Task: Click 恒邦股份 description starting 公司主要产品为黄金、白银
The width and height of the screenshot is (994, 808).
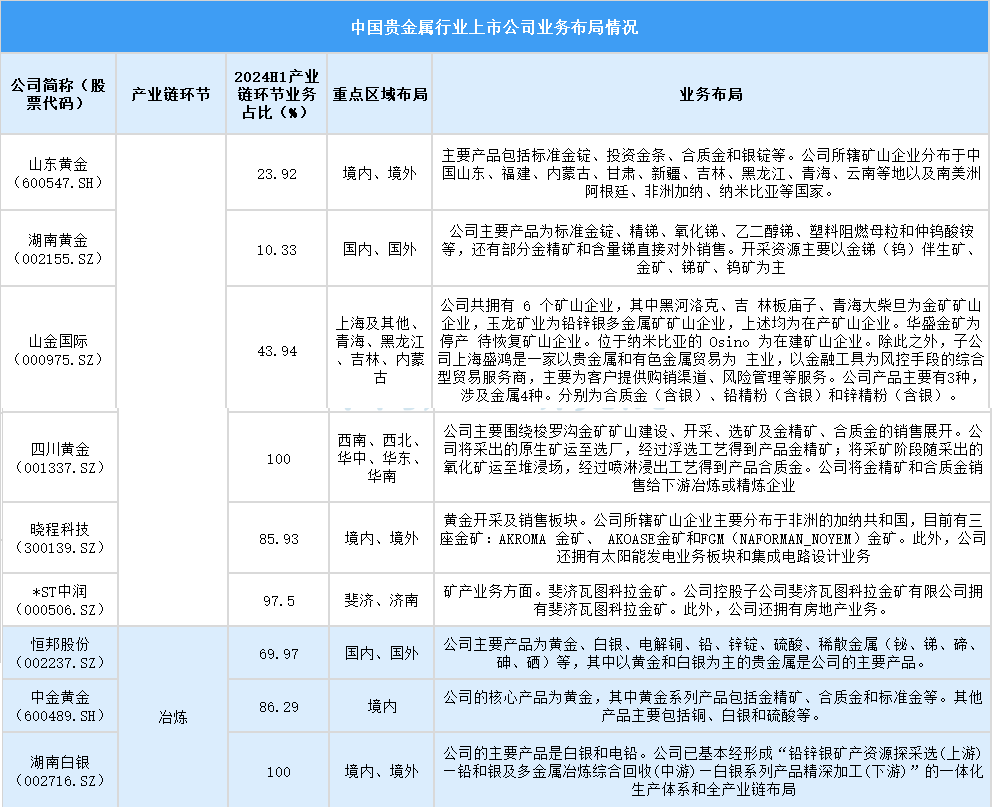Action: pos(713,653)
